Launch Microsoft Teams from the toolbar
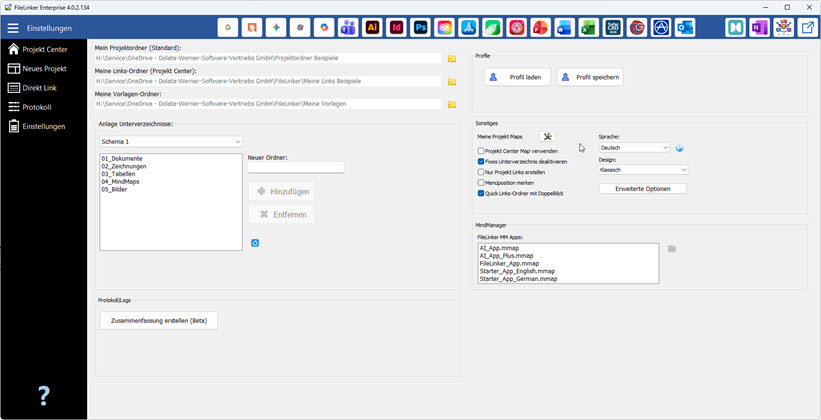The width and height of the screenshot is (821, 420). coord(348,28)
